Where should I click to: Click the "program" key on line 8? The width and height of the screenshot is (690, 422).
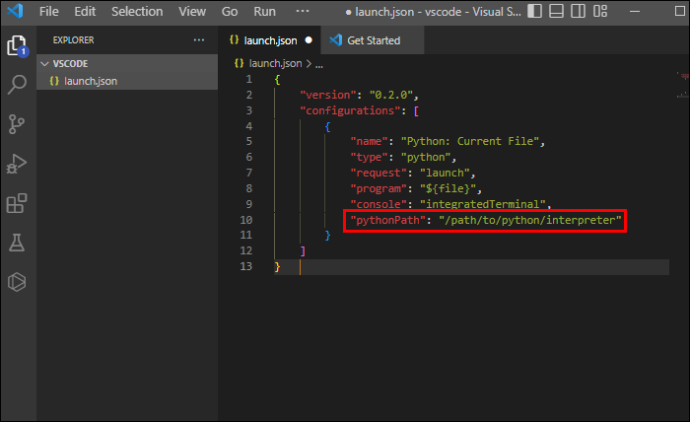point(378,189)
